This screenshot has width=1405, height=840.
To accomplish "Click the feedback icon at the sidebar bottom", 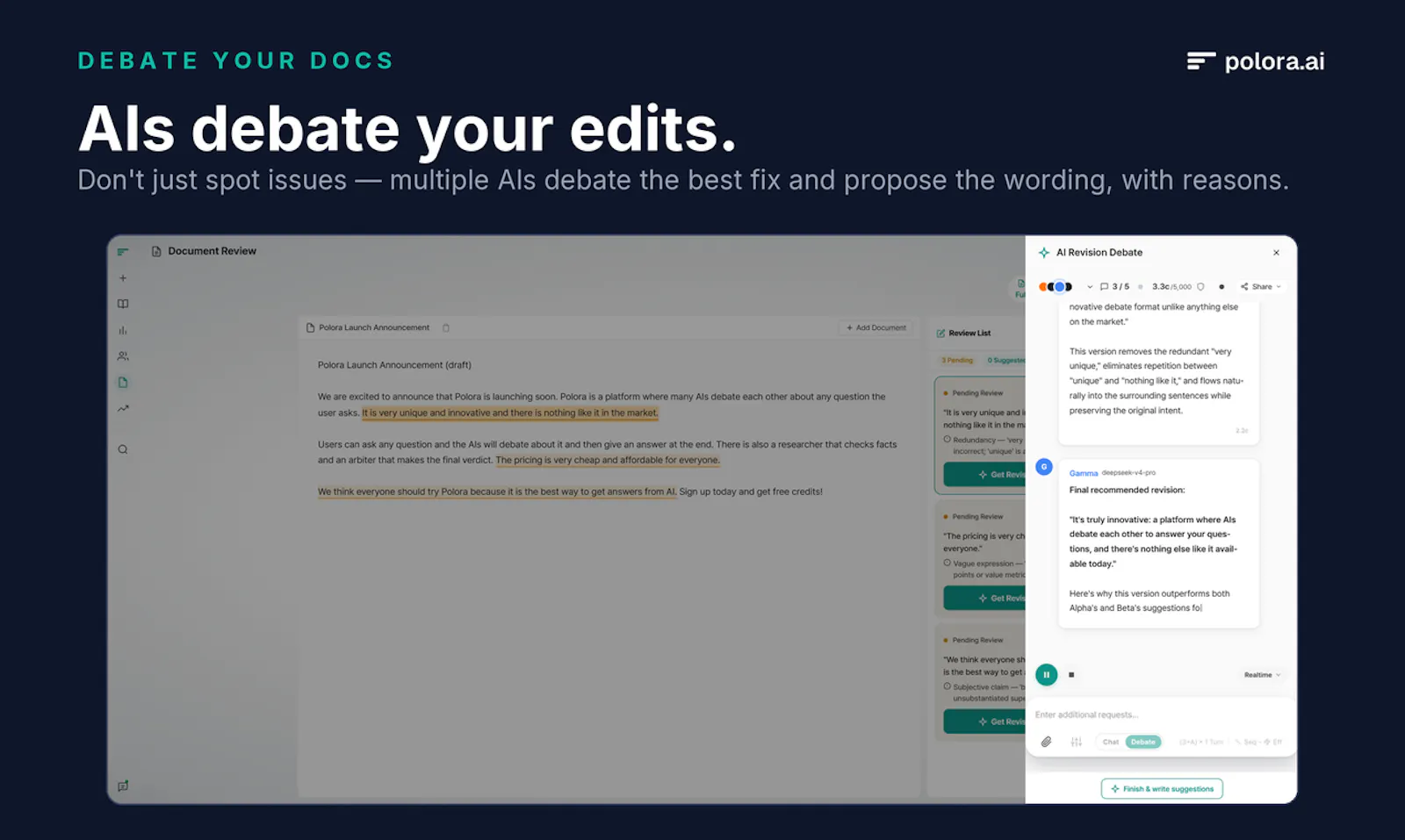I will [x=123, y=786].
